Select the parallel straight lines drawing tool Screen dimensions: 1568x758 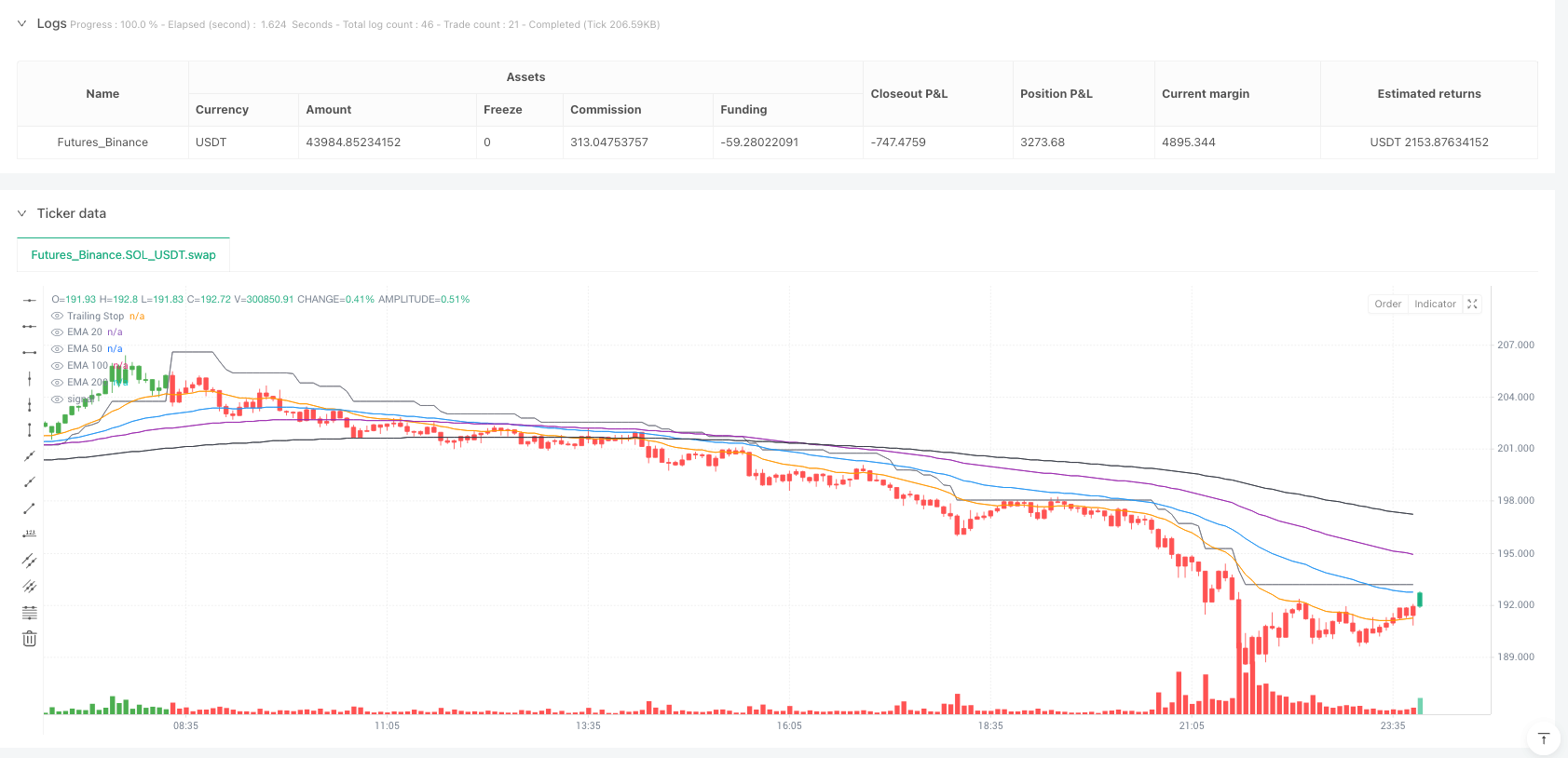coord(30,561)
